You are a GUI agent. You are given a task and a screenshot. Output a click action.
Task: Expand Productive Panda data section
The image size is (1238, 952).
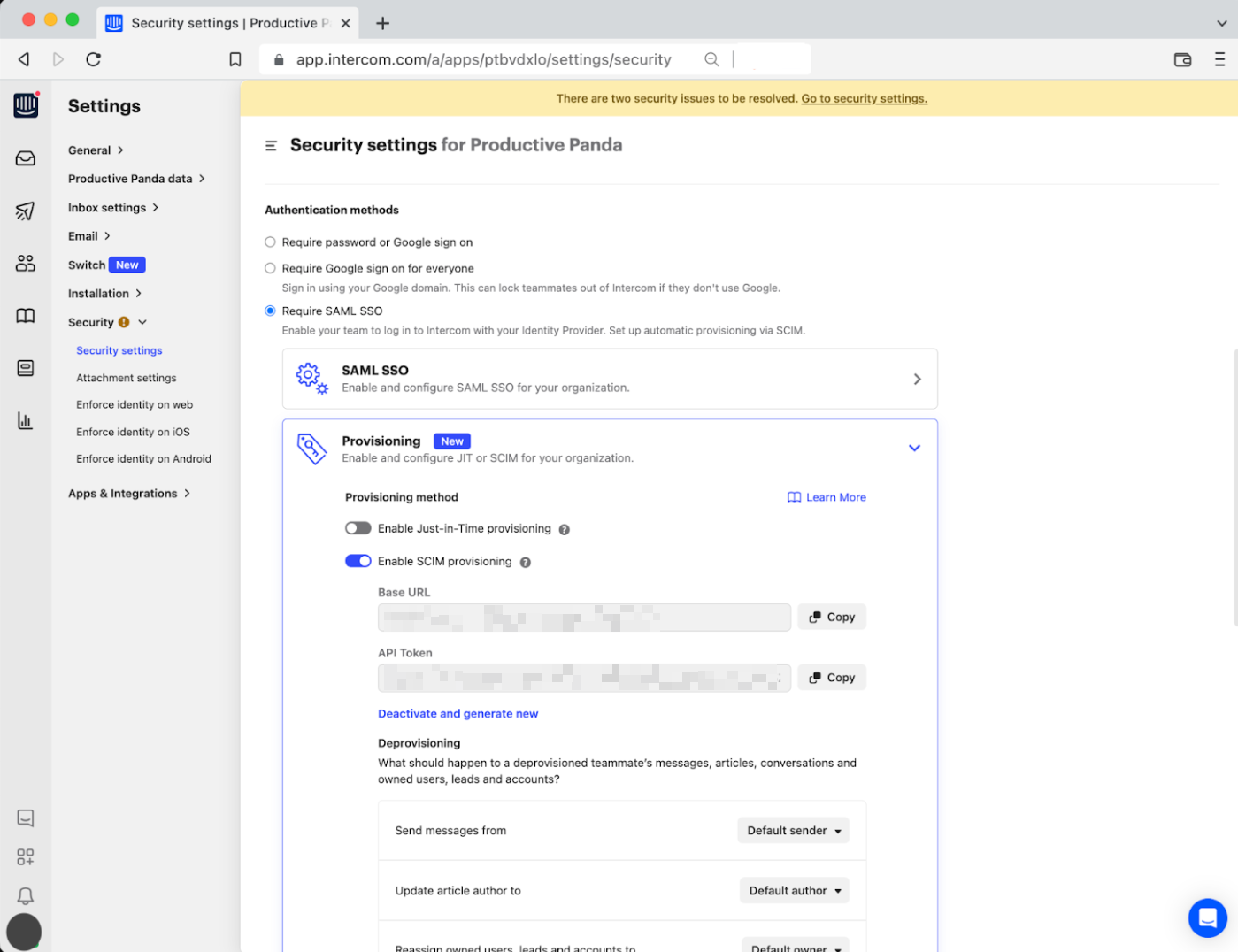pyautogui.click(x=136, y=179)
